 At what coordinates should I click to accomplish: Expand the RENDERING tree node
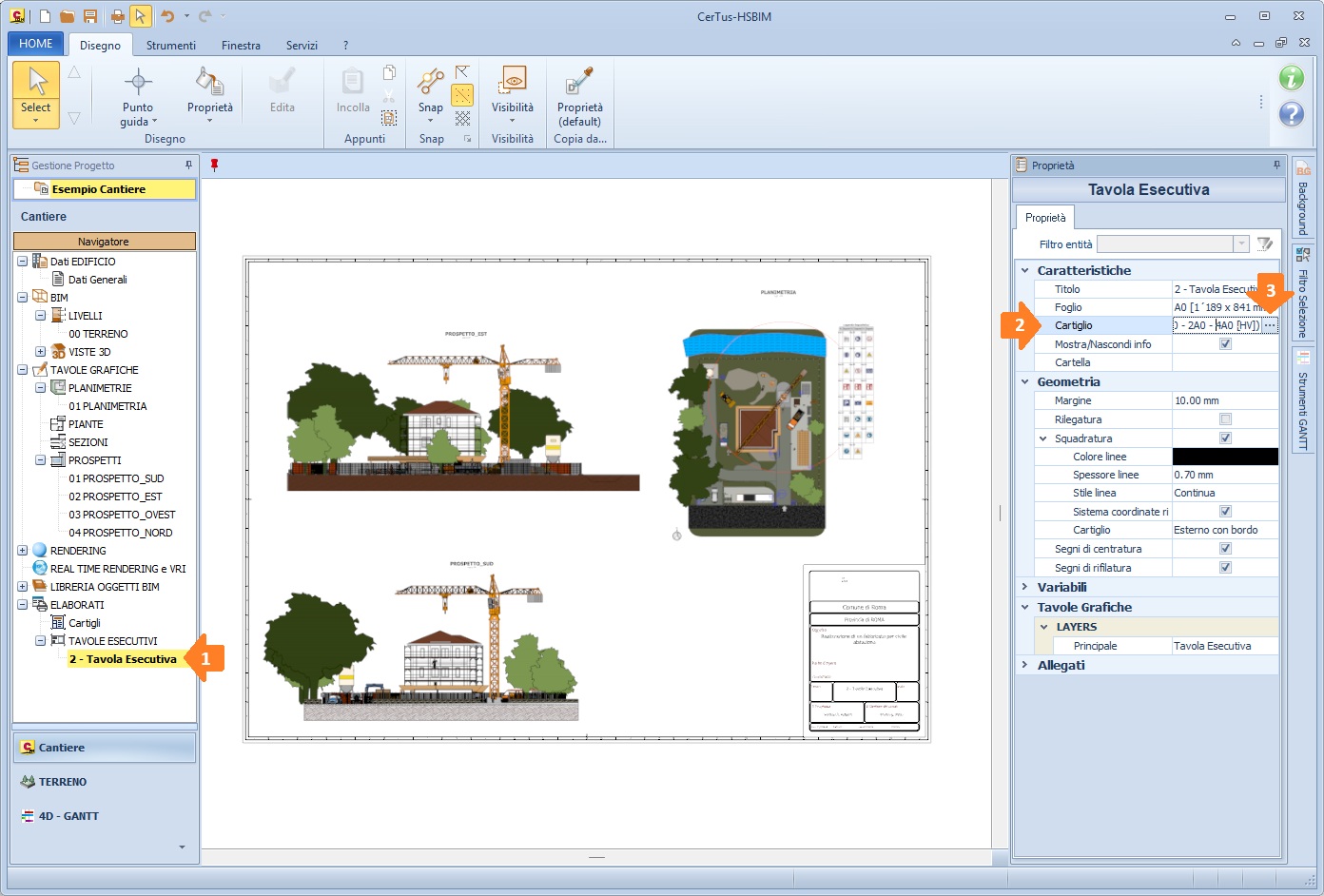coord(22,551)
